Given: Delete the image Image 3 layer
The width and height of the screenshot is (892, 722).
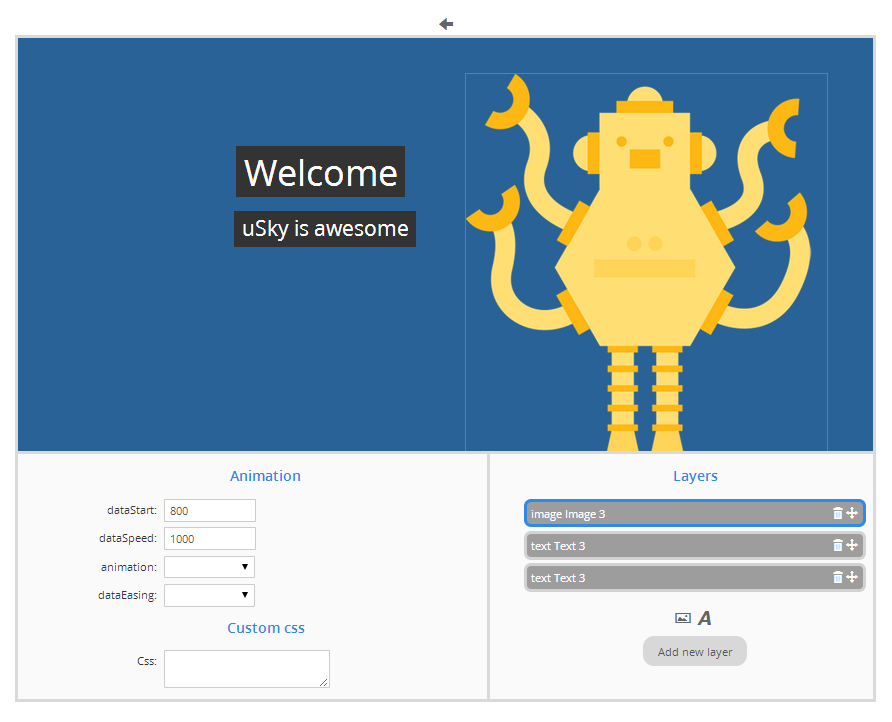Looking at the screenshot, I should 837,513.
